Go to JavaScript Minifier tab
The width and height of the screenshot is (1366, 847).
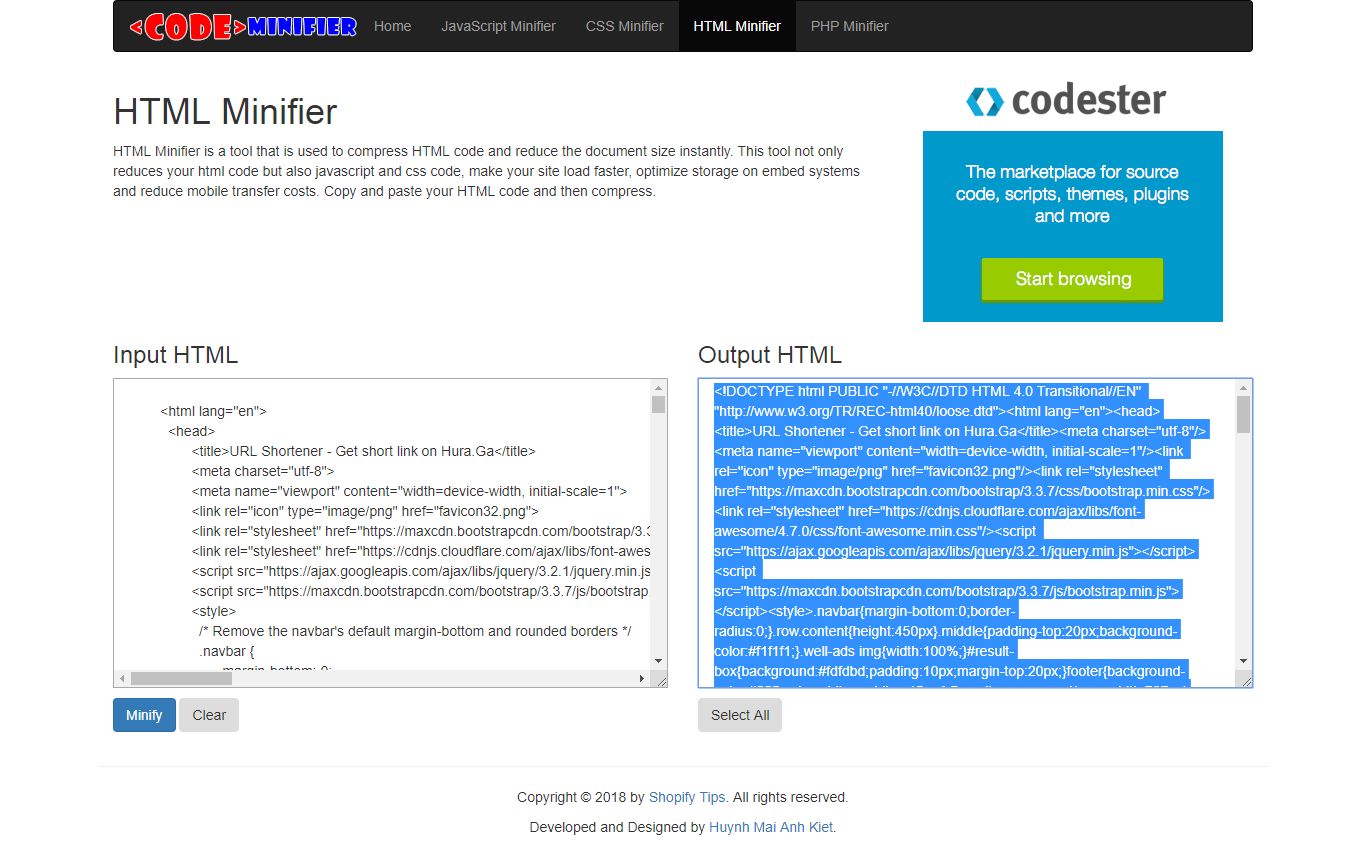click(x=498, y=26)
